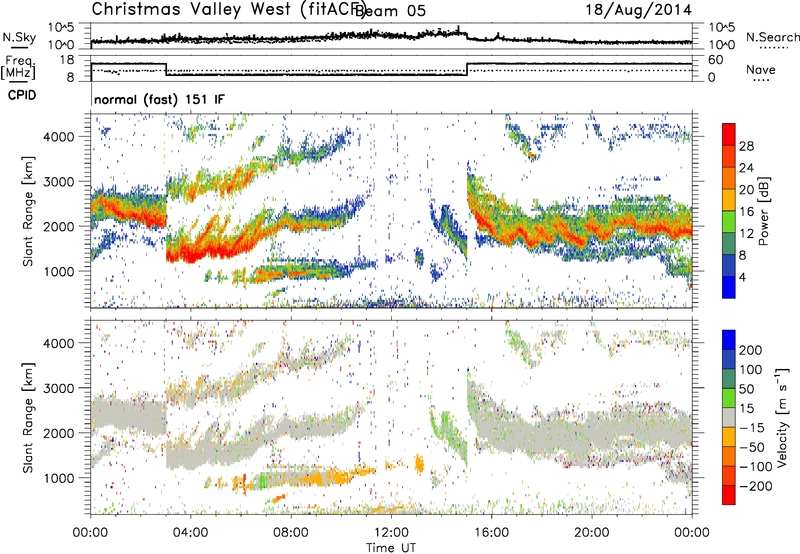Click the 'normal (fast) 151 IF' mode text
Screen dimensions: 800x554
click(159, 100)
